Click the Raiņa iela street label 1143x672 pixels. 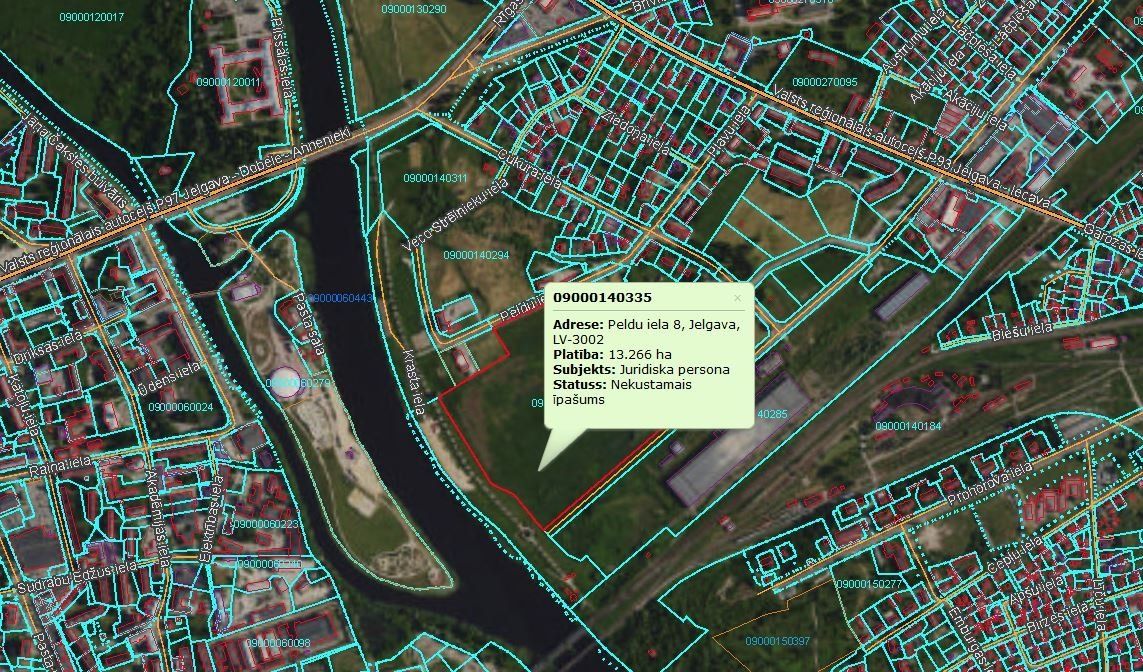[x=61, y=466]
